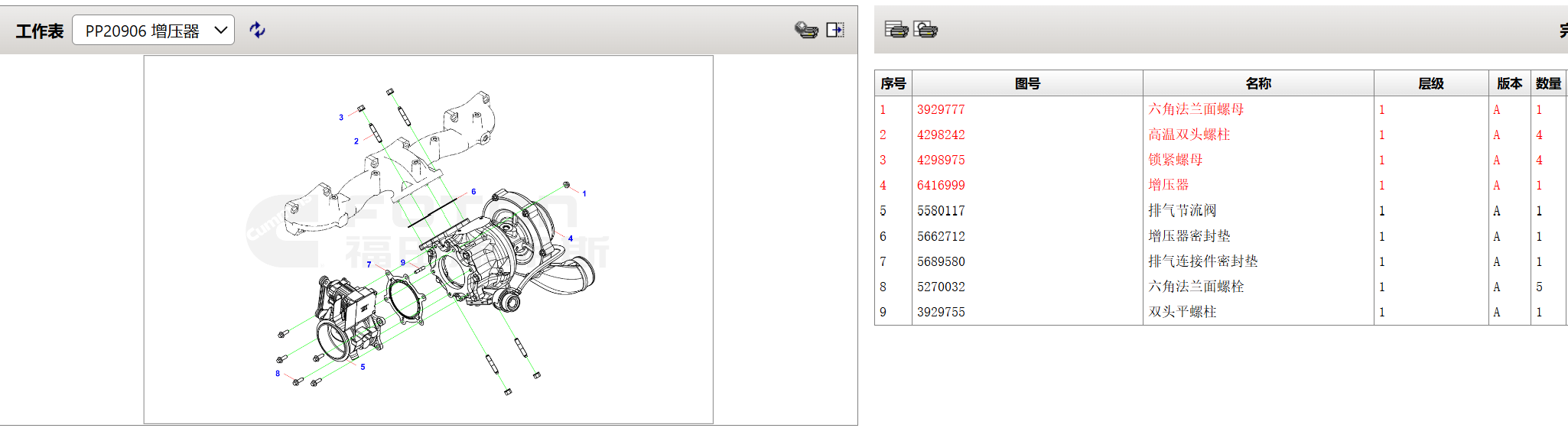Screen dimensions: 1568x428
Task: Click the 名称 column header
Action: [x=1258, y=83]
